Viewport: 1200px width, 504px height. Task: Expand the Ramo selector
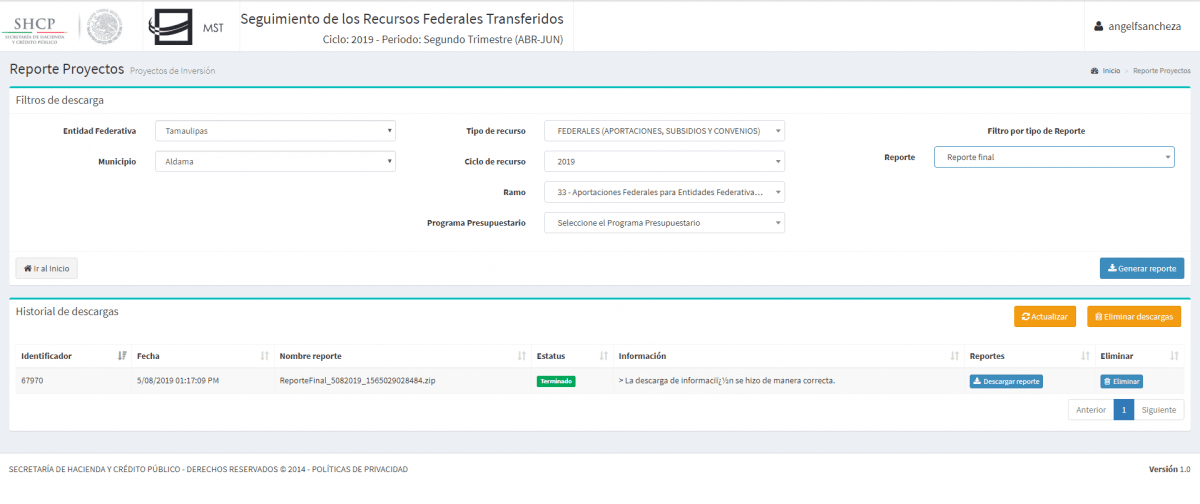[x=664, y=192]
